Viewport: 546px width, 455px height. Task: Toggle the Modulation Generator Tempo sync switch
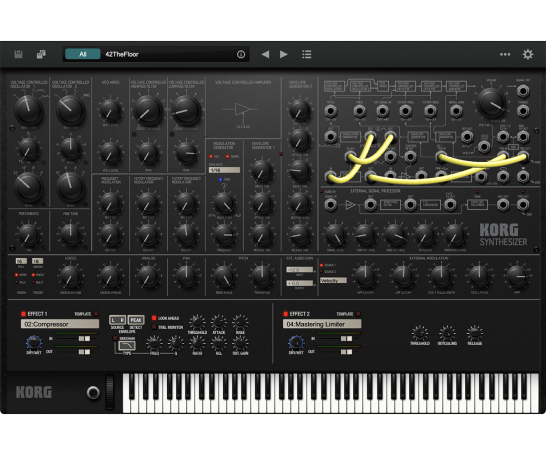tap(228, 157)
